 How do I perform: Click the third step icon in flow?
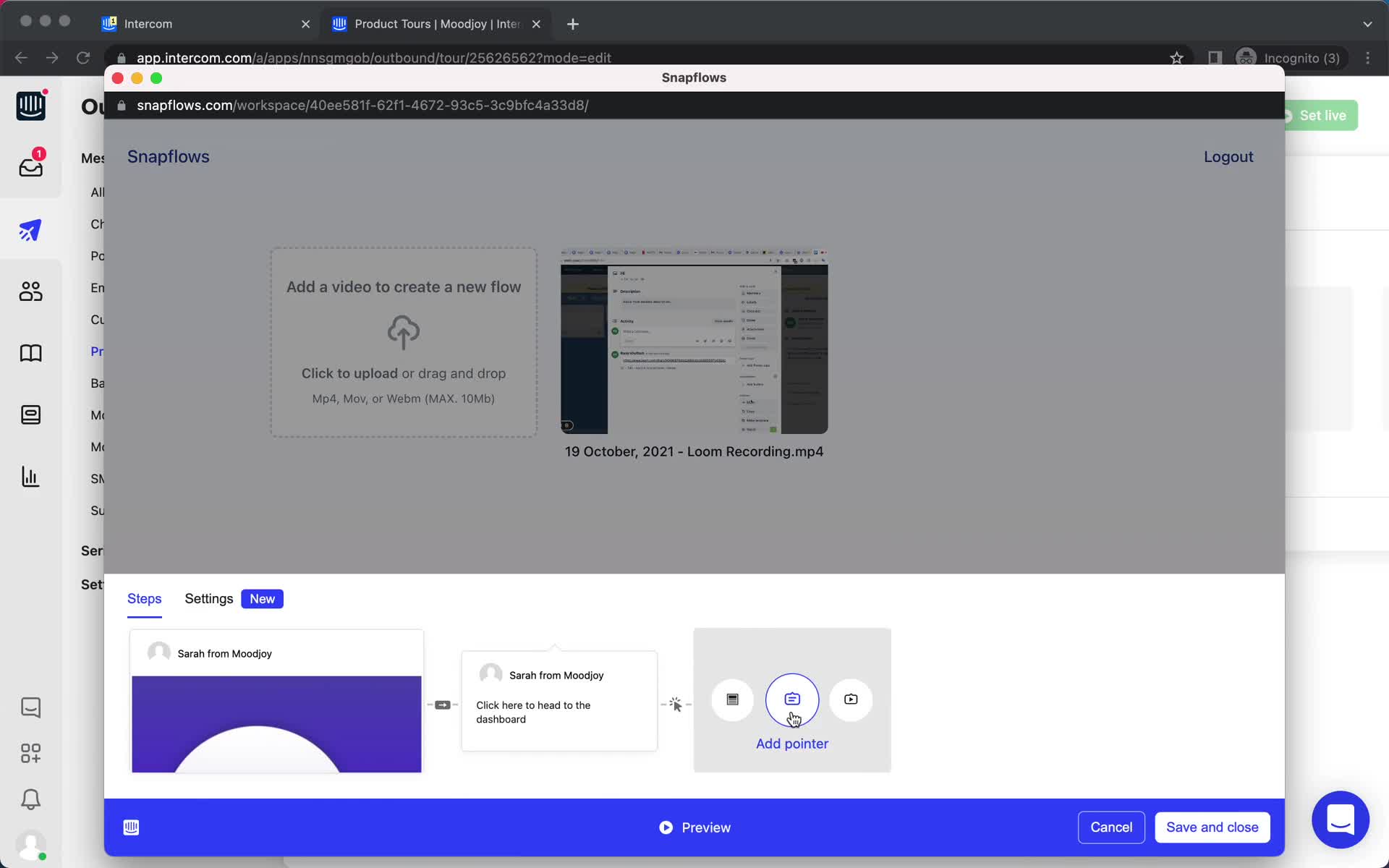[x=850, y=698]
